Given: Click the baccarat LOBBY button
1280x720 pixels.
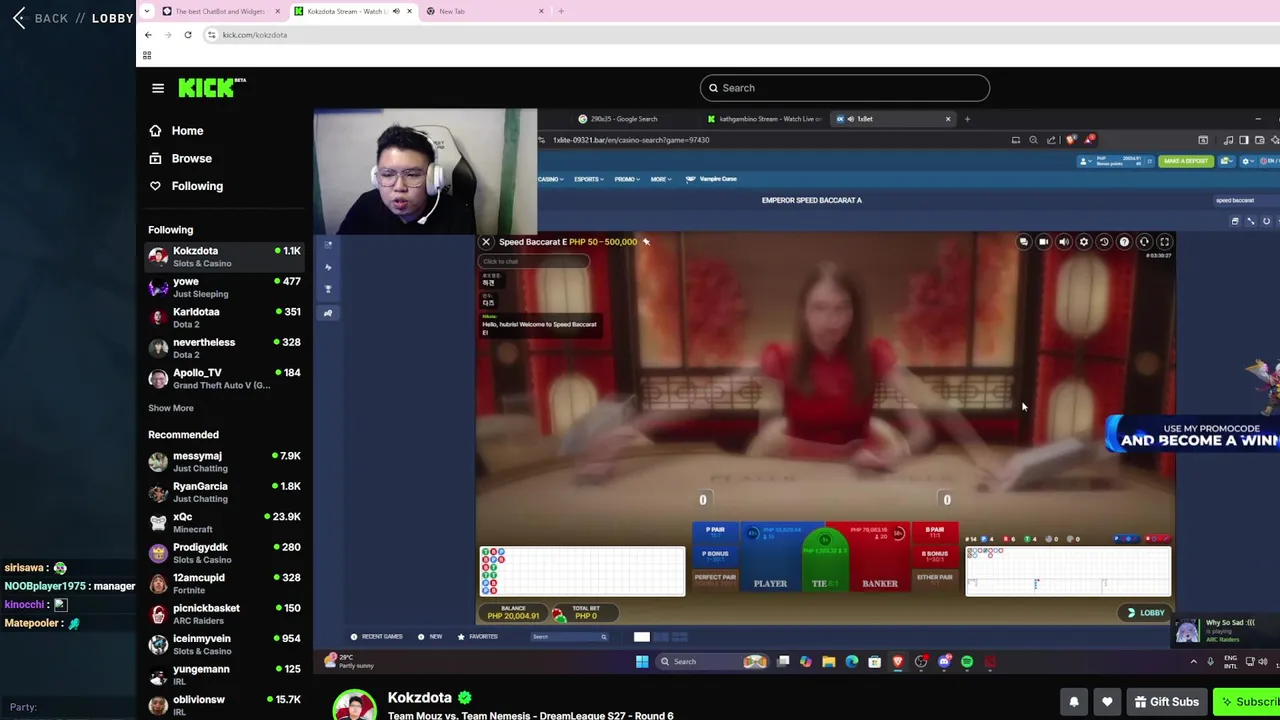Looking at the screenshot, I should coord(1146,613).
